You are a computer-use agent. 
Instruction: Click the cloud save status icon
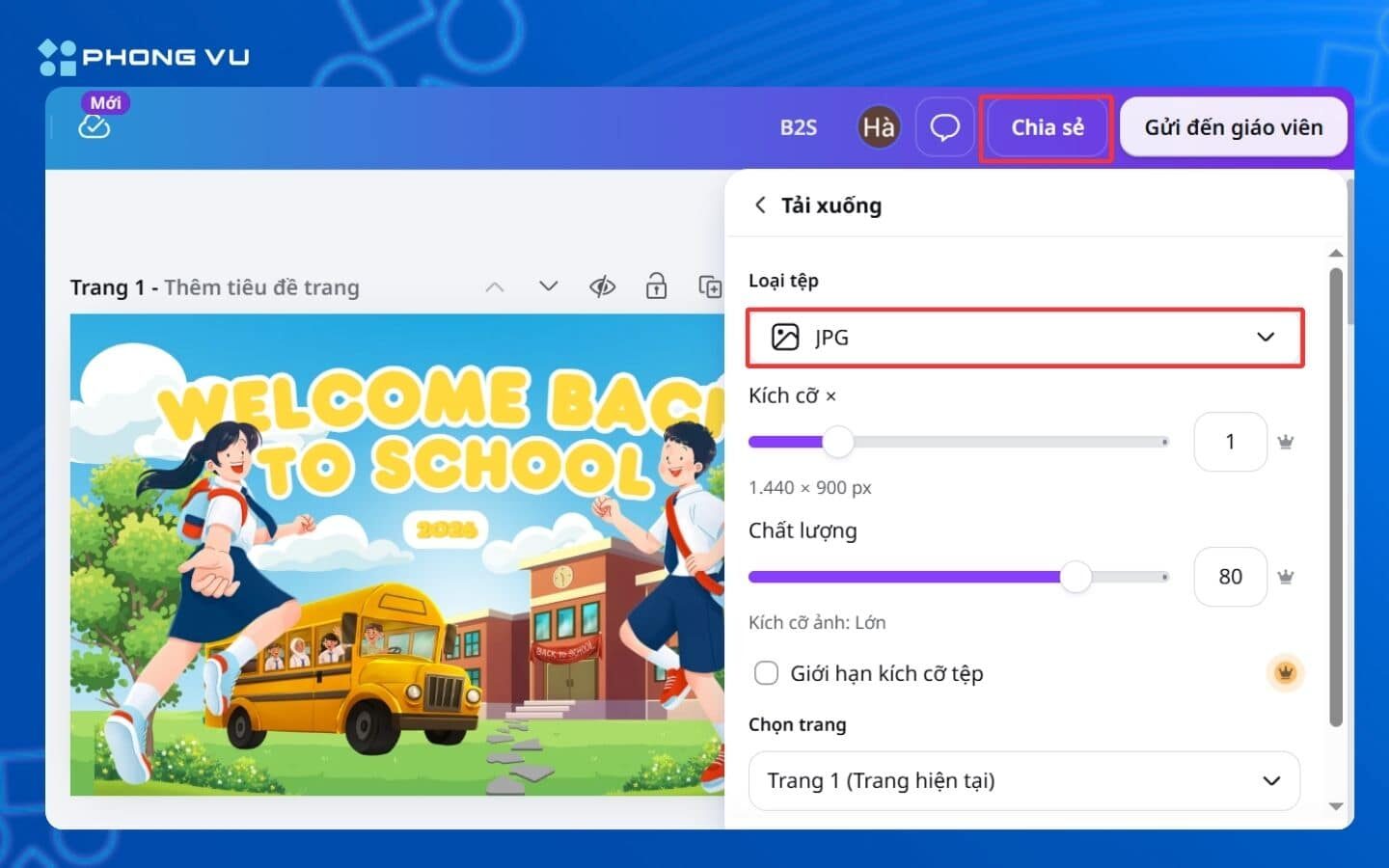pyautogui.click(x=94, y=126)
